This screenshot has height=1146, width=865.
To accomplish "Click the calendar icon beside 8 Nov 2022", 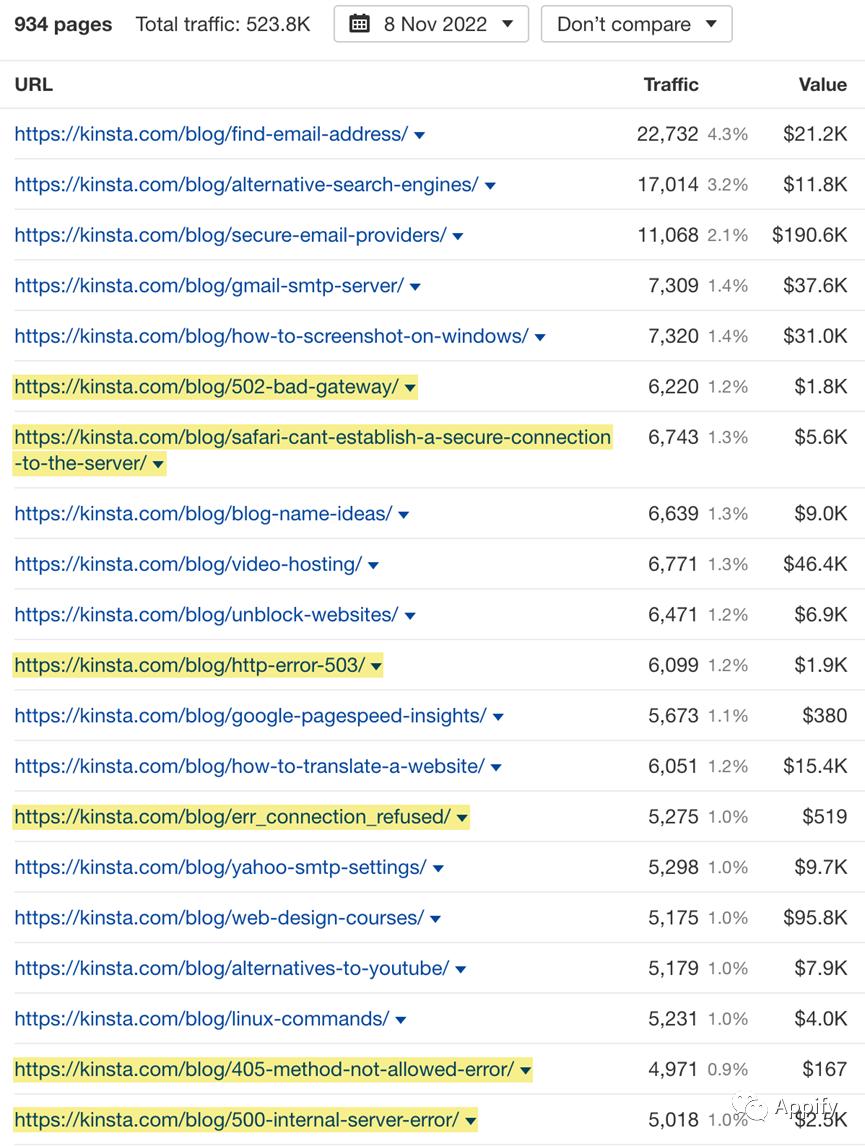I will pos(360,24).
